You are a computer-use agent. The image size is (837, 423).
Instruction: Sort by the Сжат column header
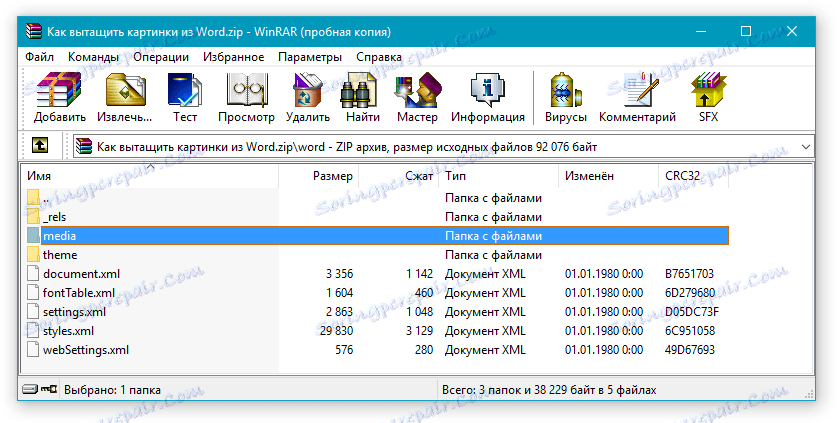[399, 176]
